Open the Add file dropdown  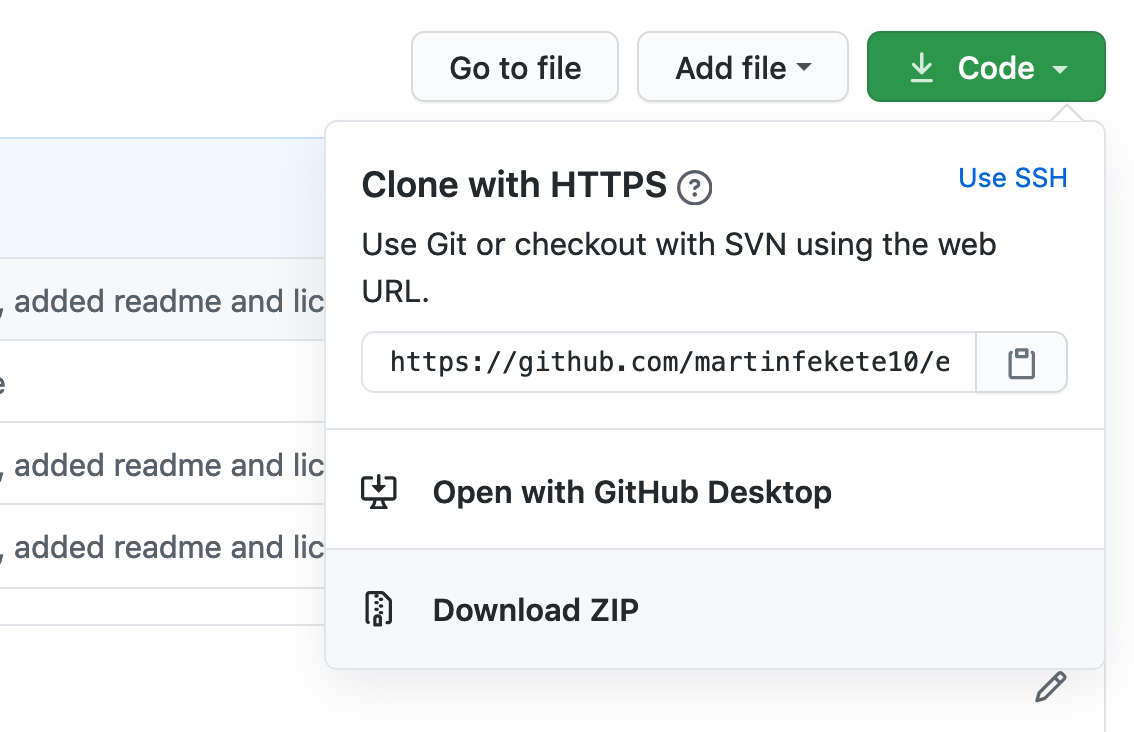click(743, 67)
